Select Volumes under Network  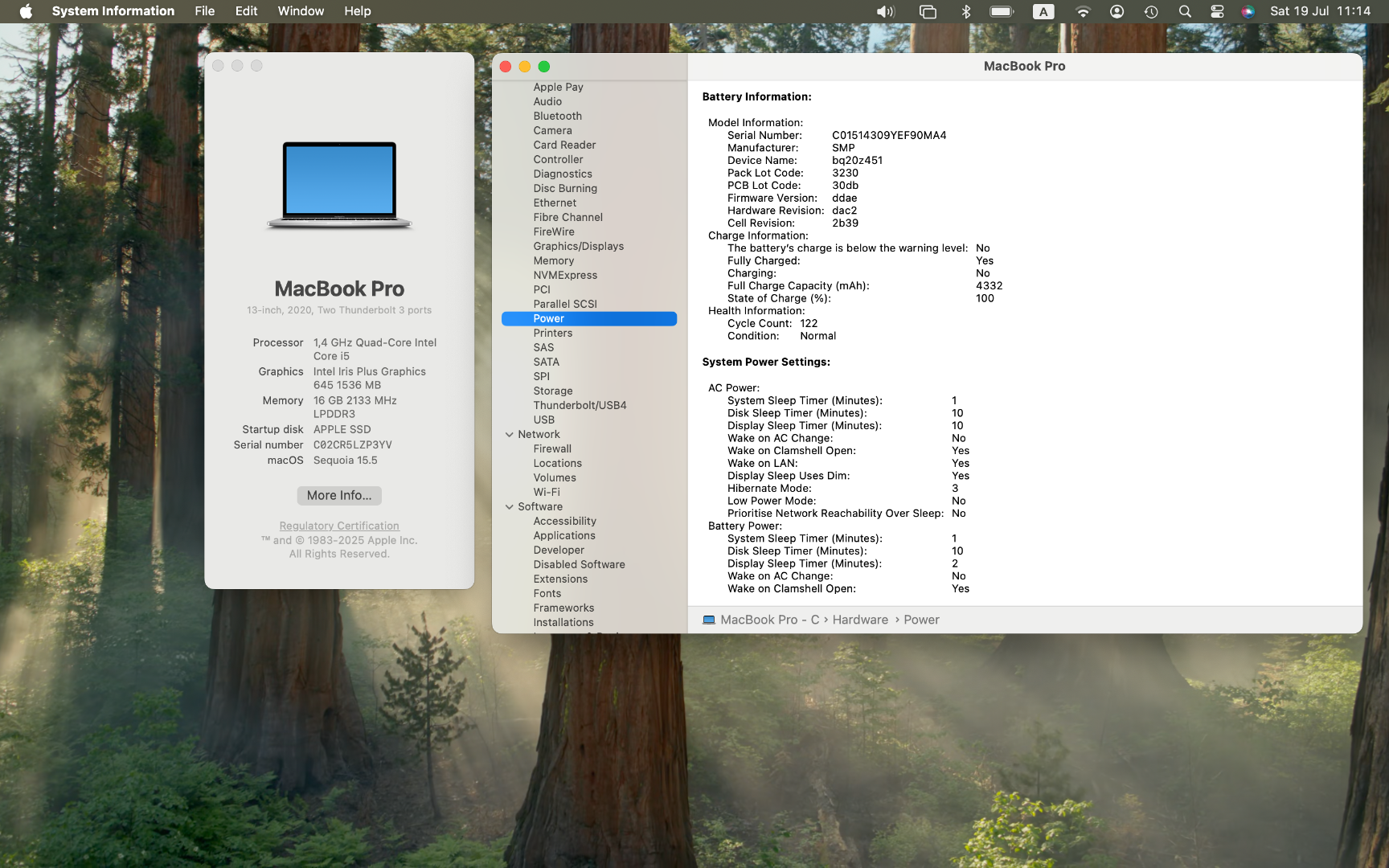(x=555, y=477)
